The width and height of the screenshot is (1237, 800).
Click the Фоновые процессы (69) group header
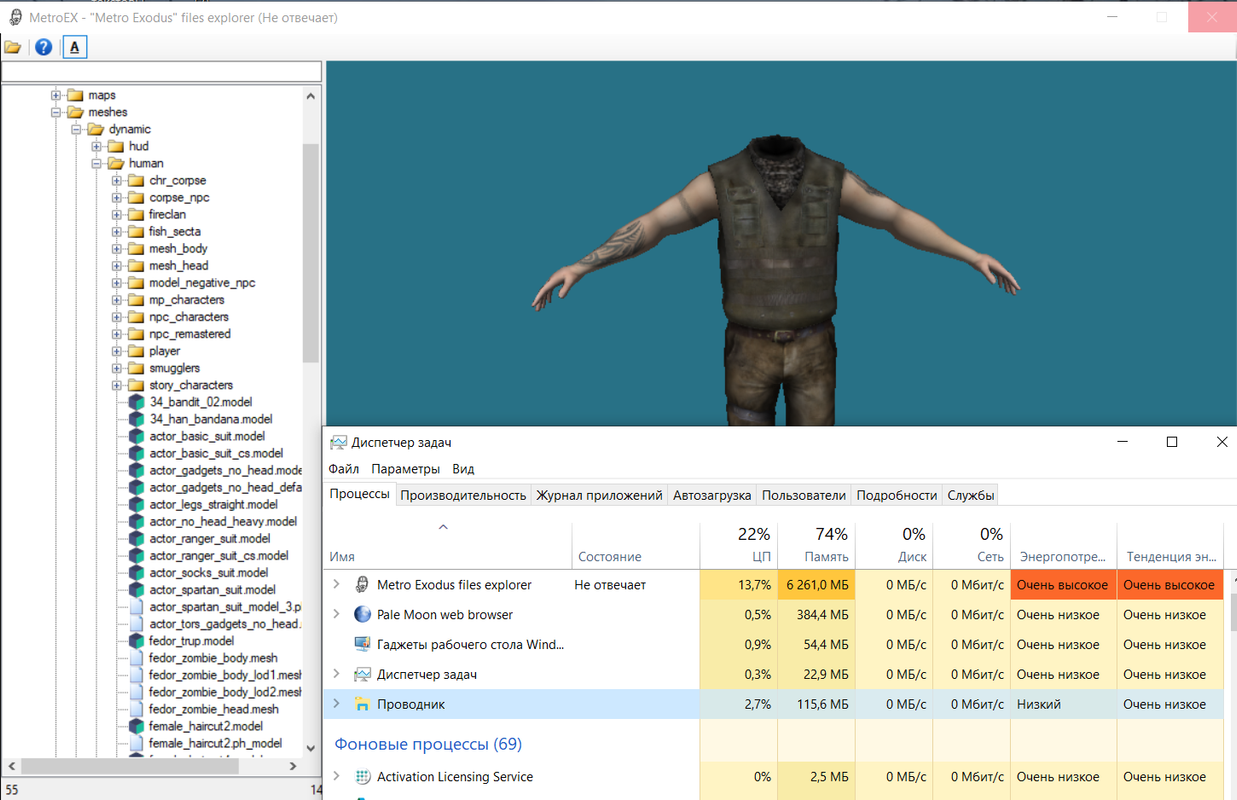(428, 744)
